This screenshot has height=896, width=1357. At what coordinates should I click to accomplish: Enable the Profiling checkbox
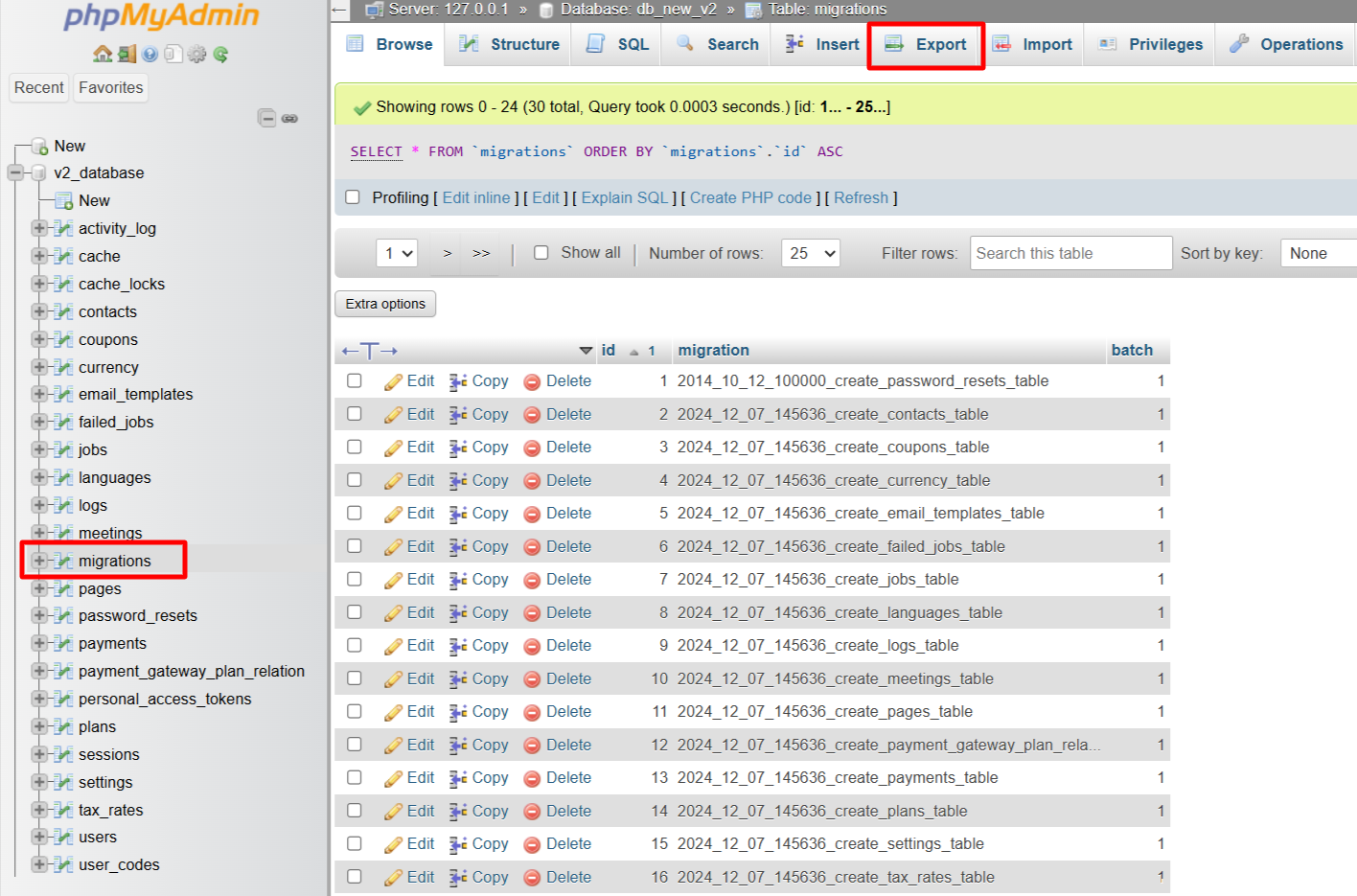(353, 197)
